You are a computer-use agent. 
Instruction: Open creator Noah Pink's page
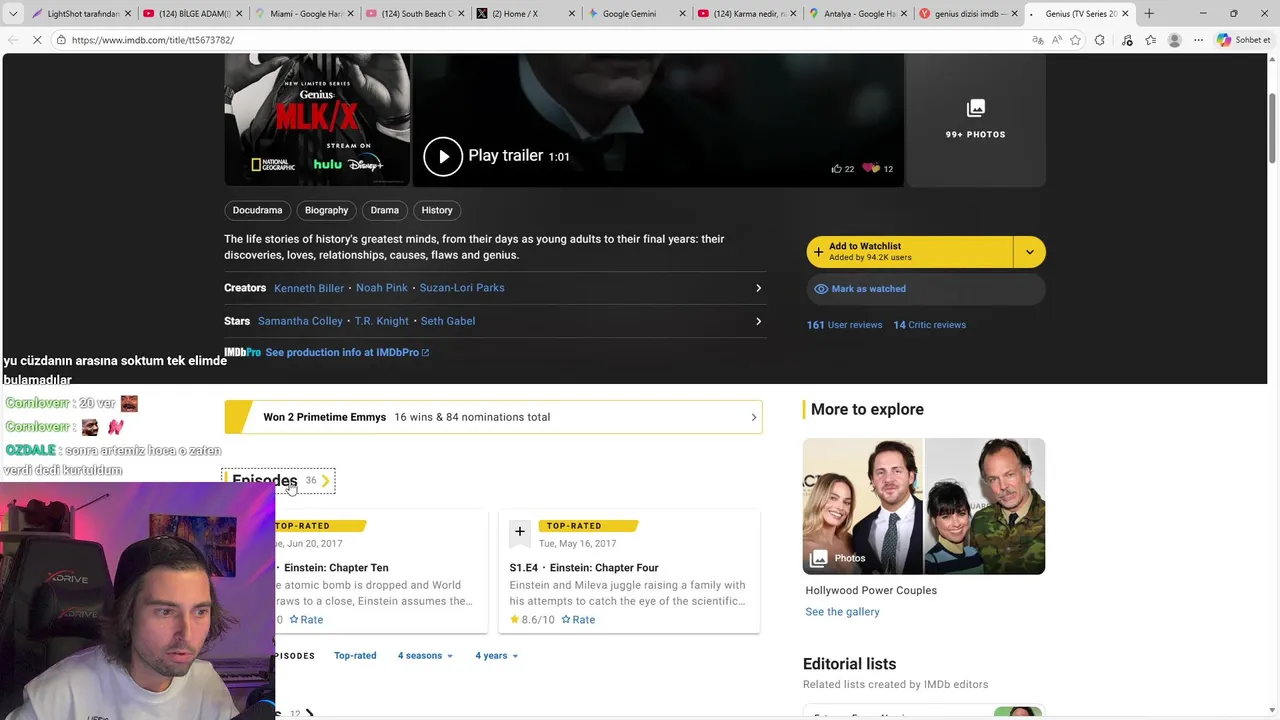point(382,288)
